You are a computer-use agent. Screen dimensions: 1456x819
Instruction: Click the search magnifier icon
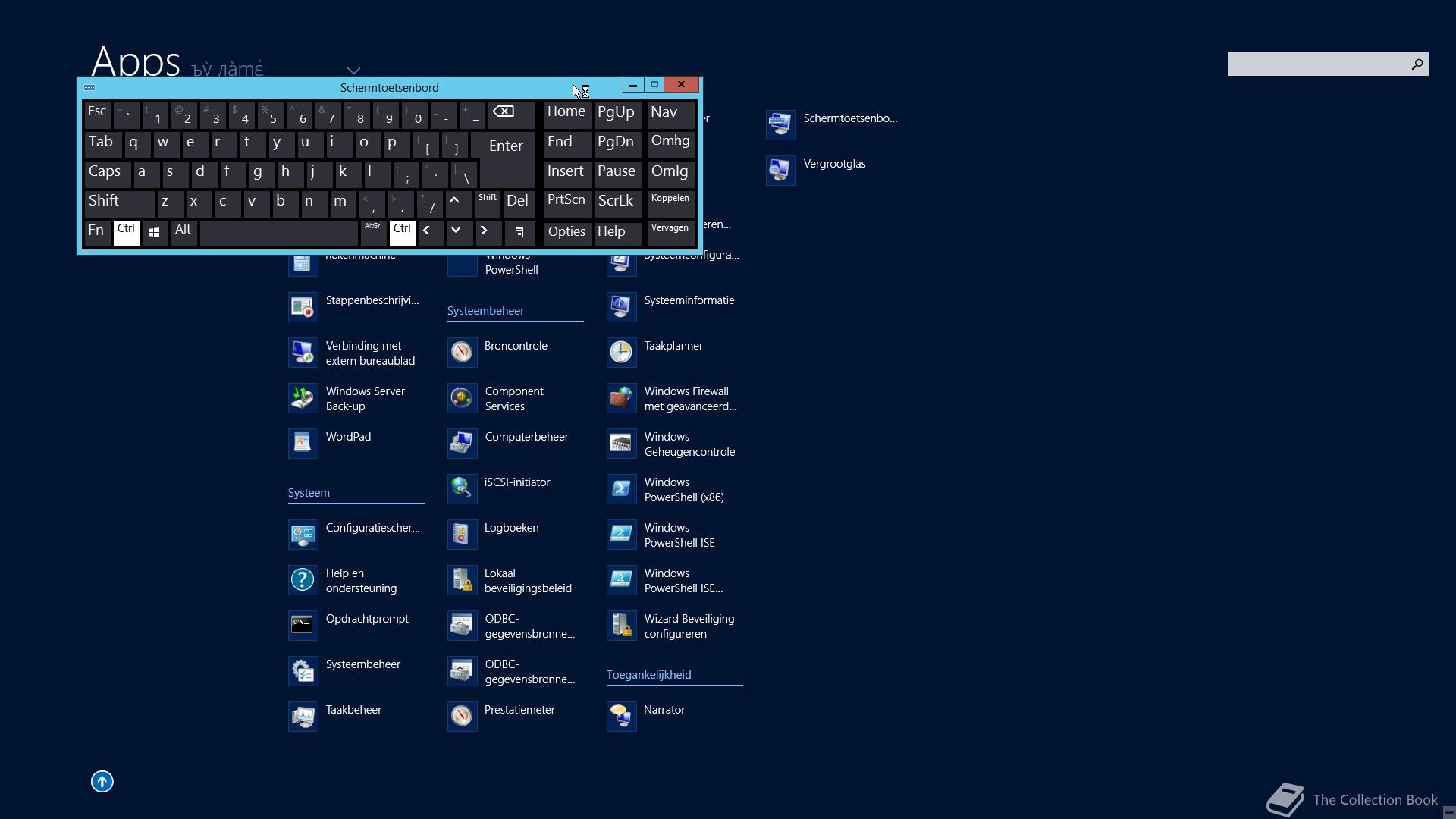click(1417, 64)
